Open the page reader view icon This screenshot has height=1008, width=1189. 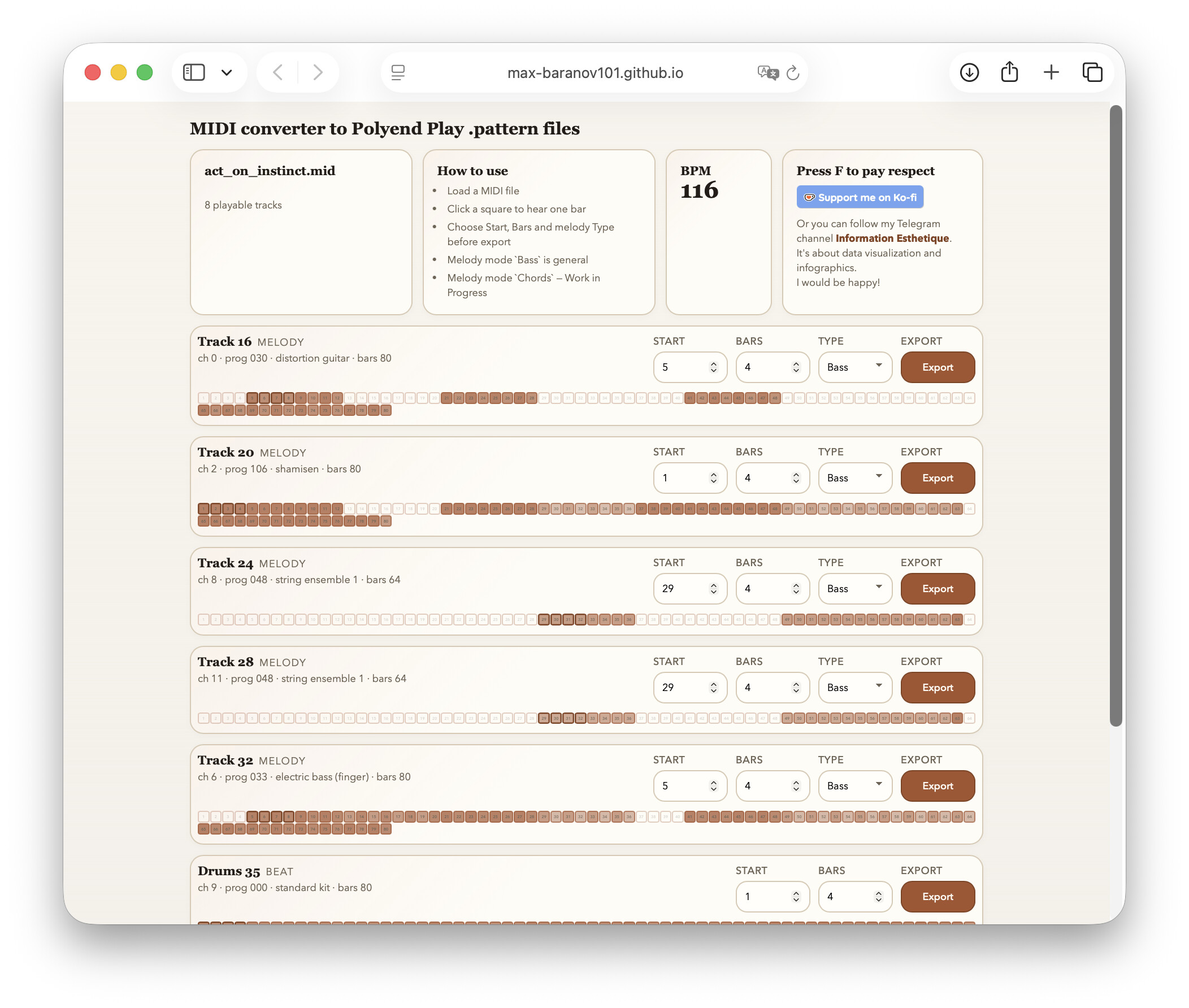398,72
